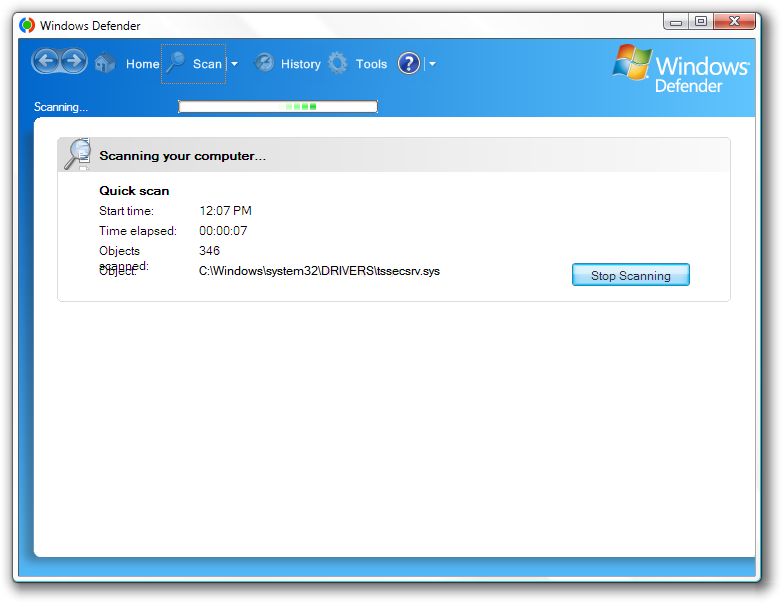The width and height of the screenshot is (782, 604).
Task: Click the Scan magnifying glass icon
Action: click(176, 63)
